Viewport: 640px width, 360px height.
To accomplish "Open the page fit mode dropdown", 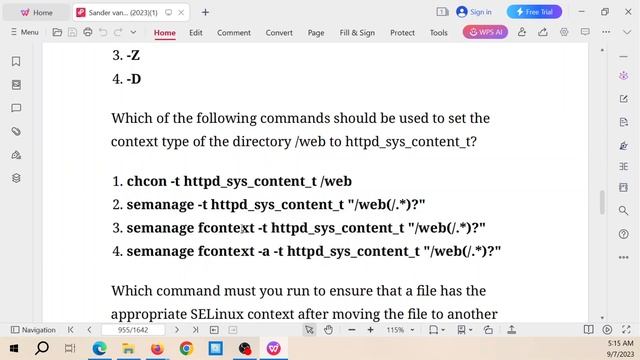I will pyautogui.click(x=437, y=330).
